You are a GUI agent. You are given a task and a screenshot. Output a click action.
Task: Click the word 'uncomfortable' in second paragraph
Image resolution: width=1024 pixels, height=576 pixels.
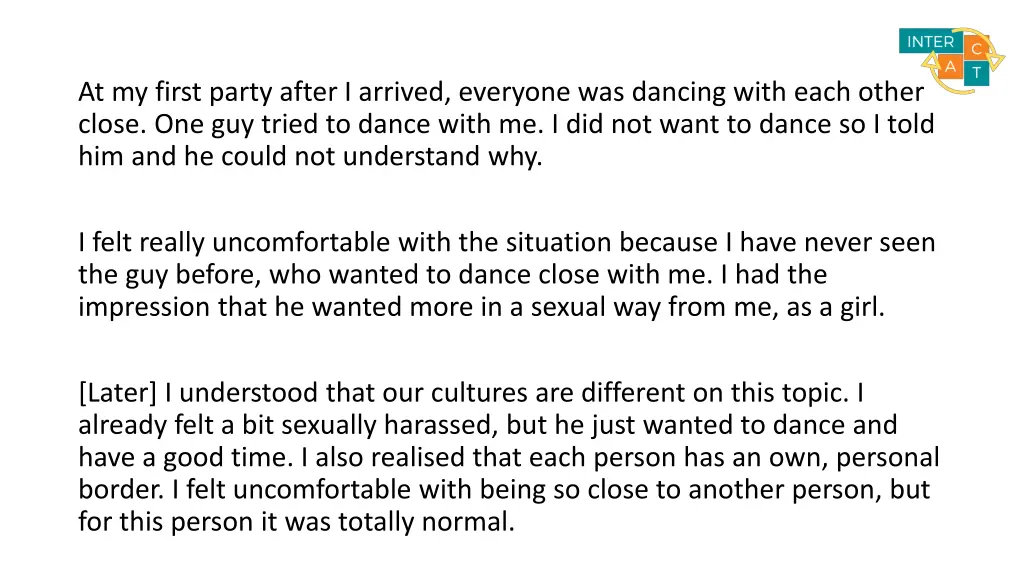301,242
